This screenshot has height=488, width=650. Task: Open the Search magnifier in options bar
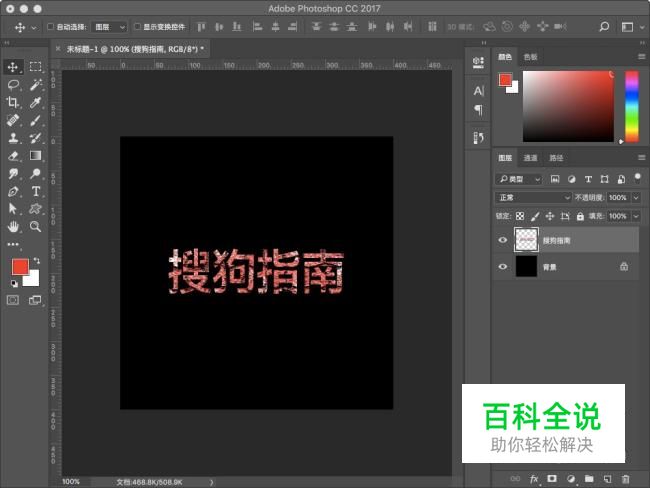(x=604, y=27)
